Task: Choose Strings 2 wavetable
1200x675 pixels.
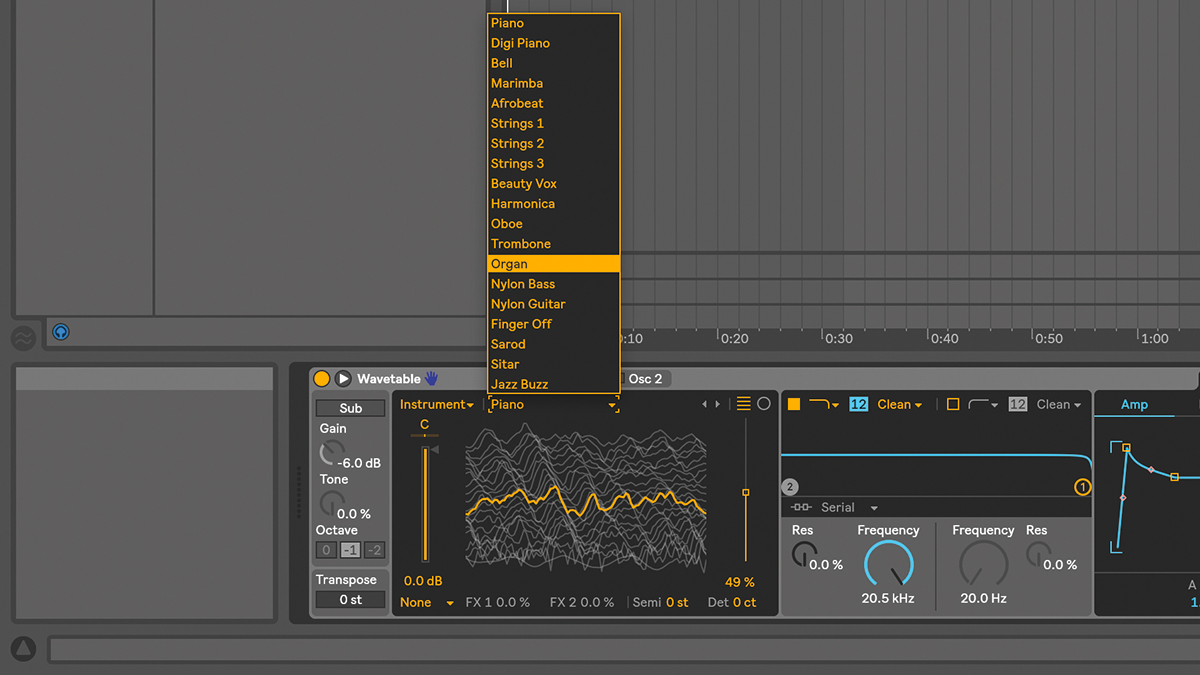Action: (554, 143)
